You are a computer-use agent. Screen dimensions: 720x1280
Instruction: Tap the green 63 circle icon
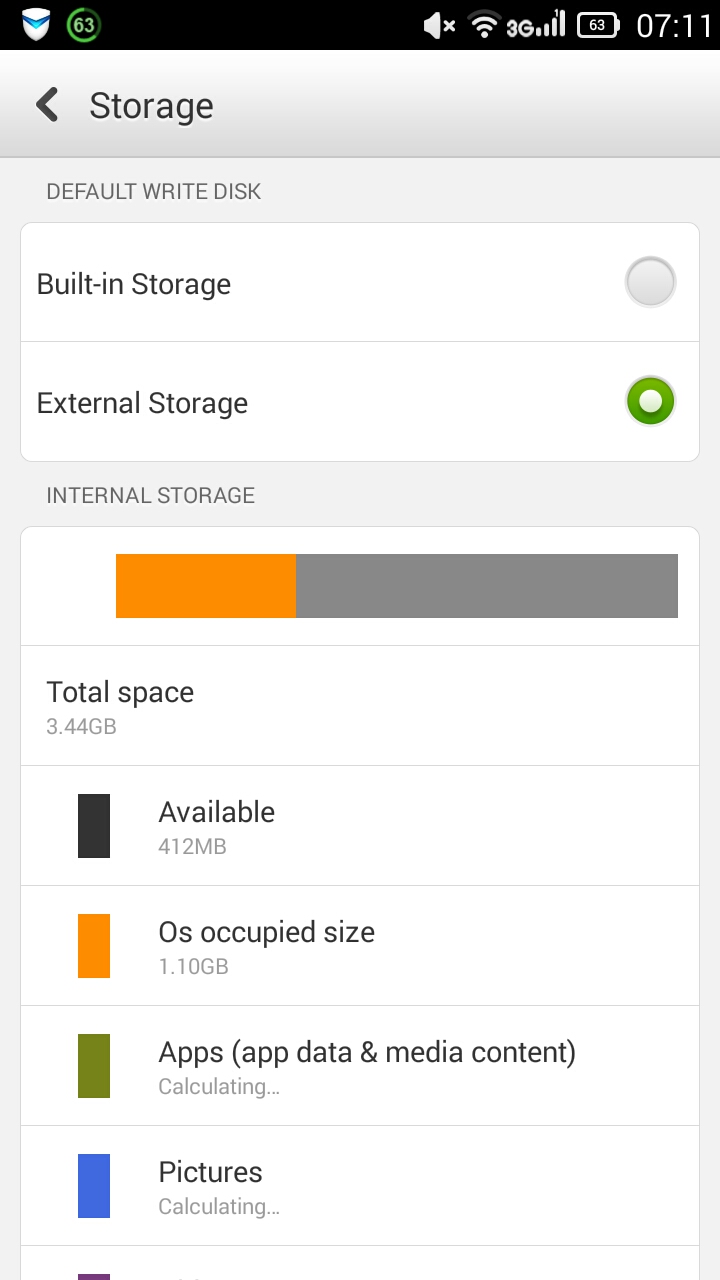click(x=84, y=25)
